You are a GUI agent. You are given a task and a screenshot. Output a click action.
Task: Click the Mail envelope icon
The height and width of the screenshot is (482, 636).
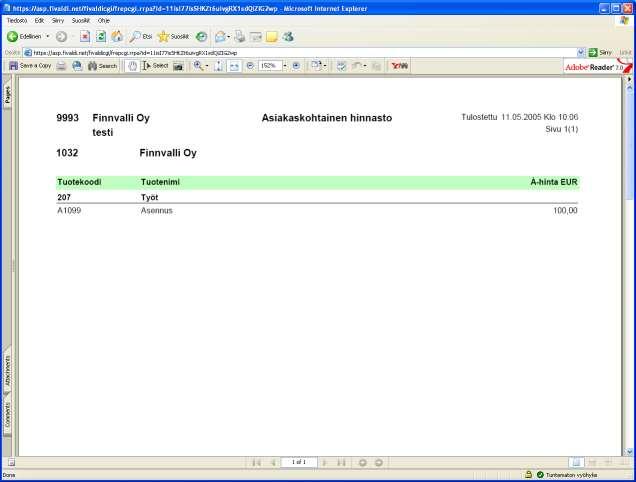[220, 37]
